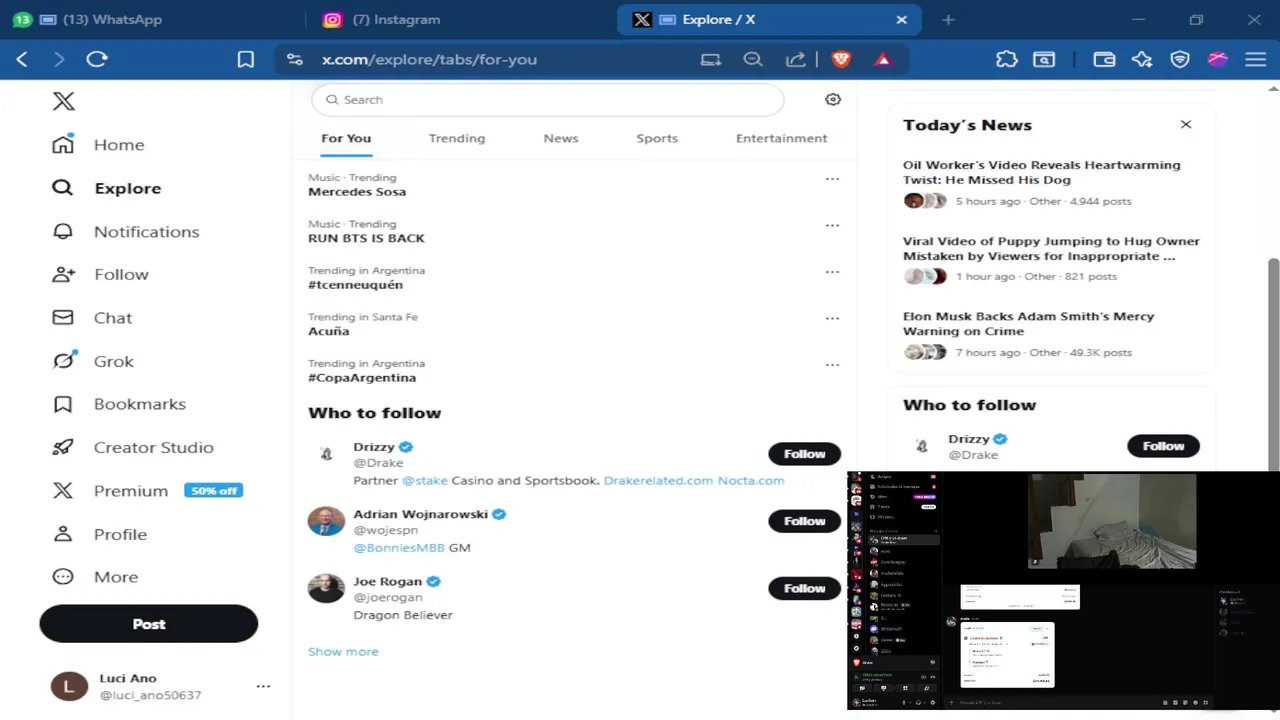Click Show more link
The width and height of the screenshot is (1280, 720).
tap(343, 652)
